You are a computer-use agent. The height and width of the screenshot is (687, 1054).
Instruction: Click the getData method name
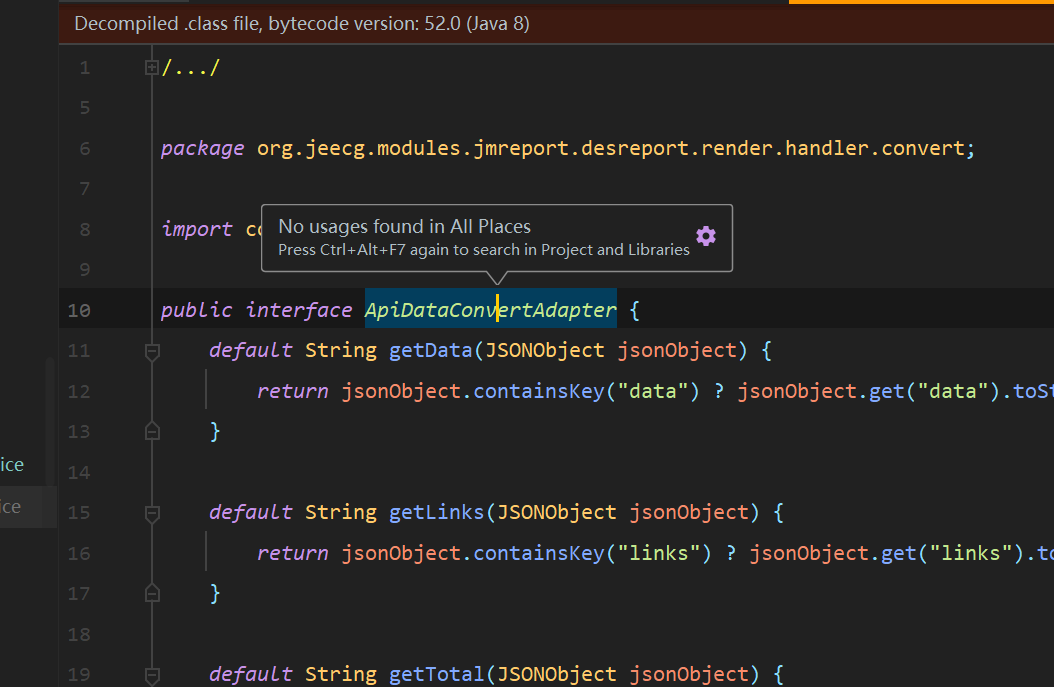click(x=430, y=350)
